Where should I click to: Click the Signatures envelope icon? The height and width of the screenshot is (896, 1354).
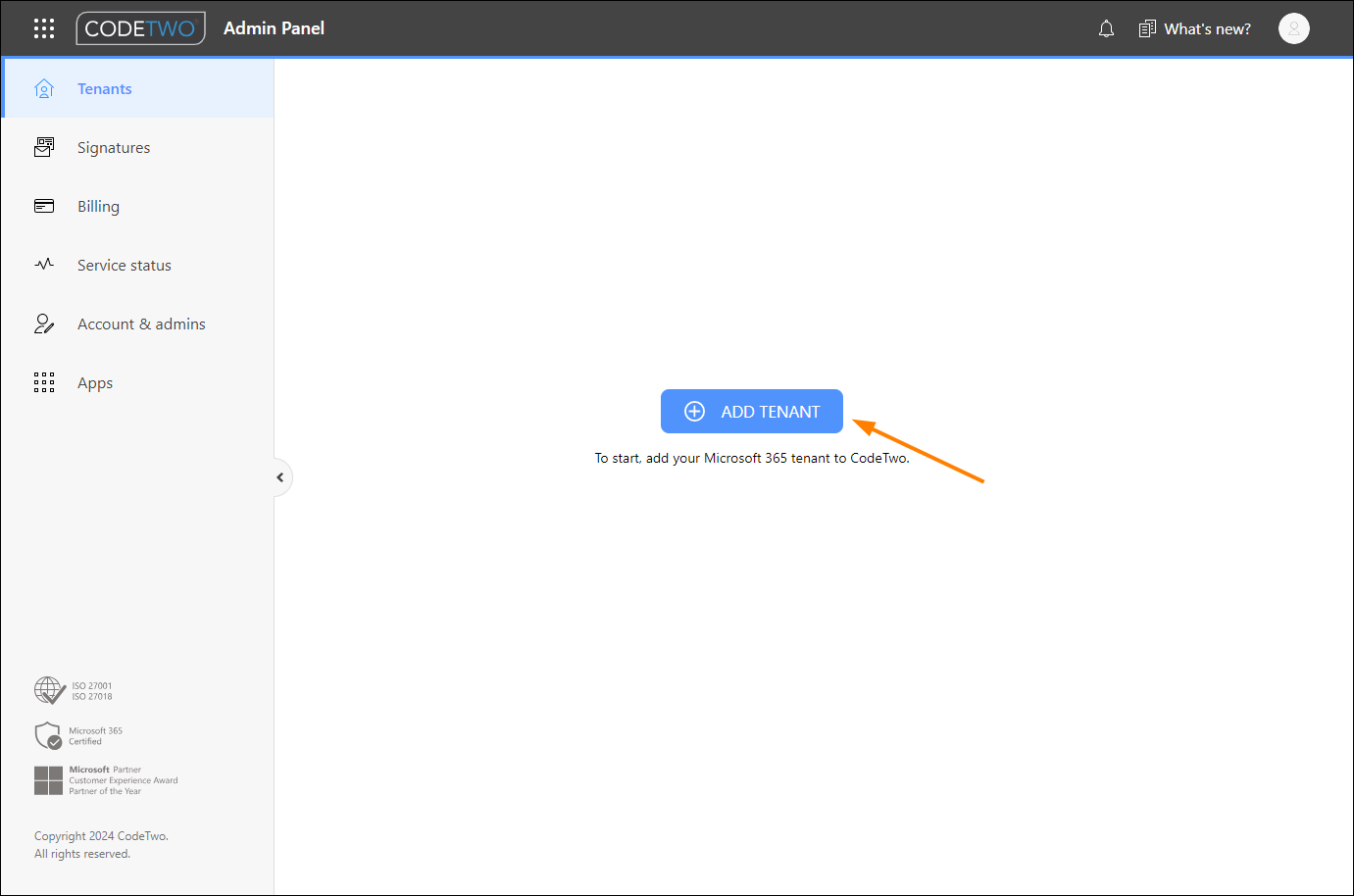point(44,147)
